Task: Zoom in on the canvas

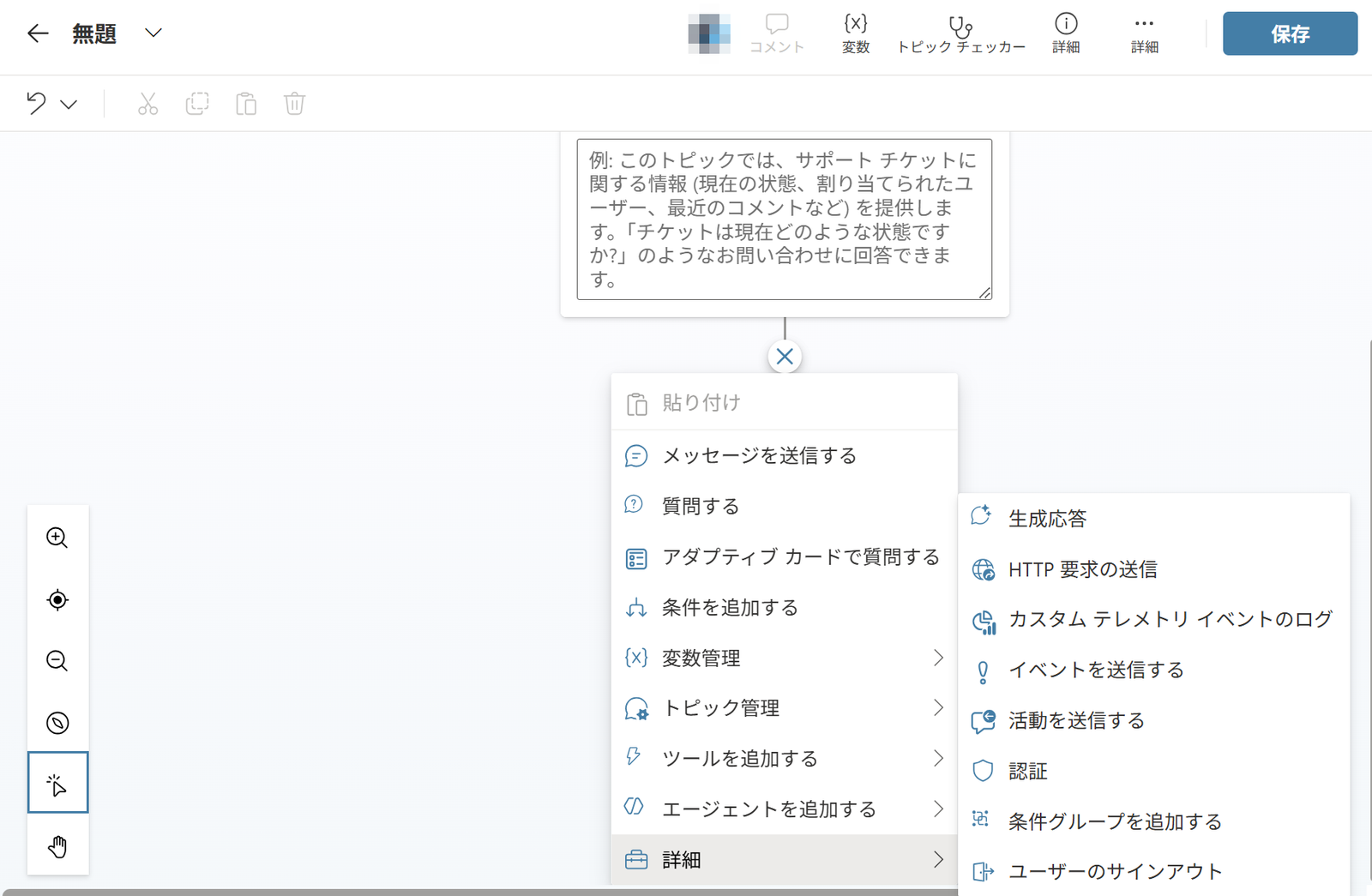Action: click(57, 538)
